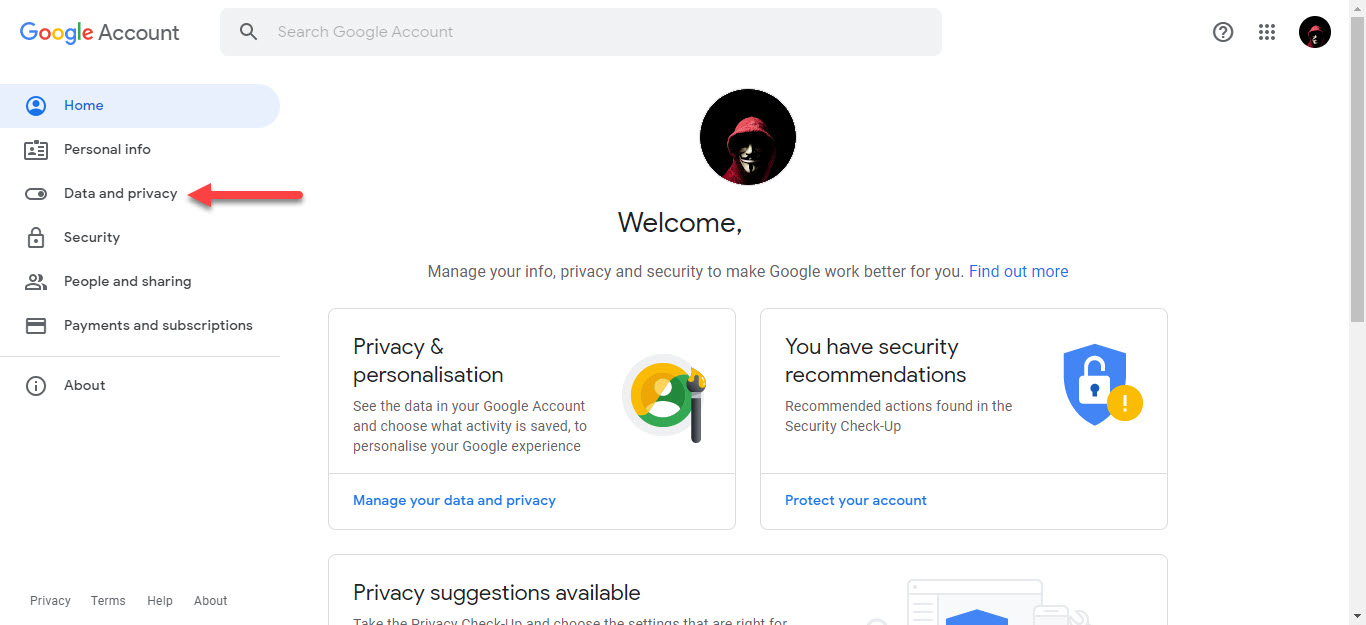Click the About info circle icon

(x=36, y=386)
